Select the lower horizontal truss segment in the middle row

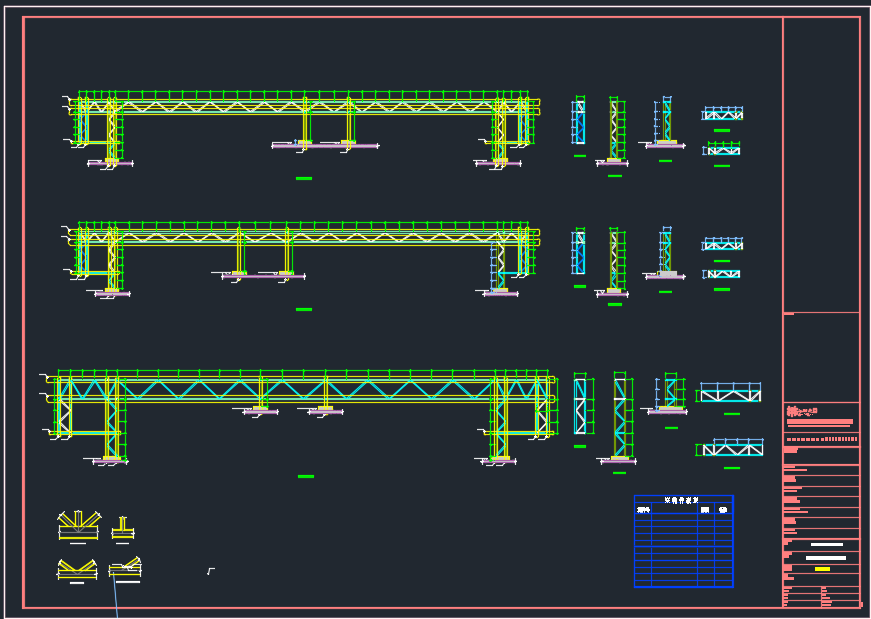(x=721, y=274)
